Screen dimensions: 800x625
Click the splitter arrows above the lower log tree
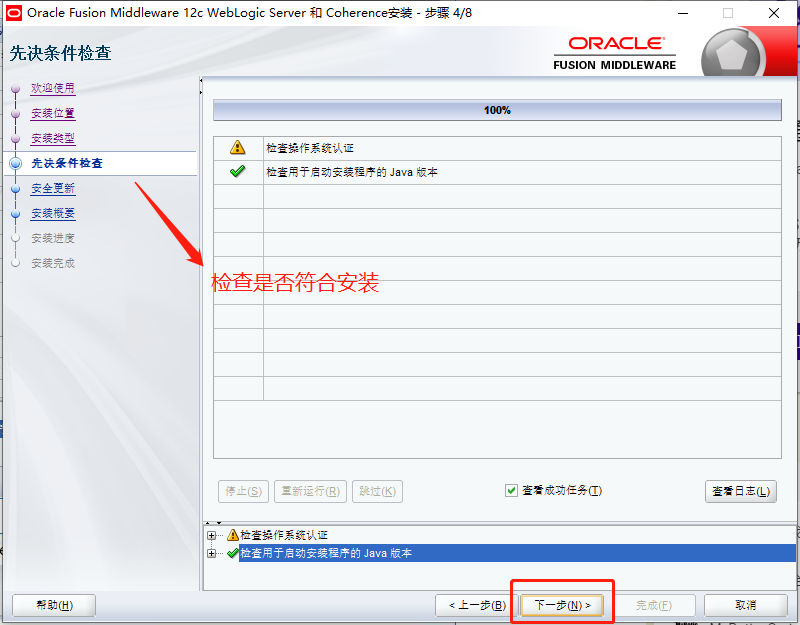click(x=213, y=523)
